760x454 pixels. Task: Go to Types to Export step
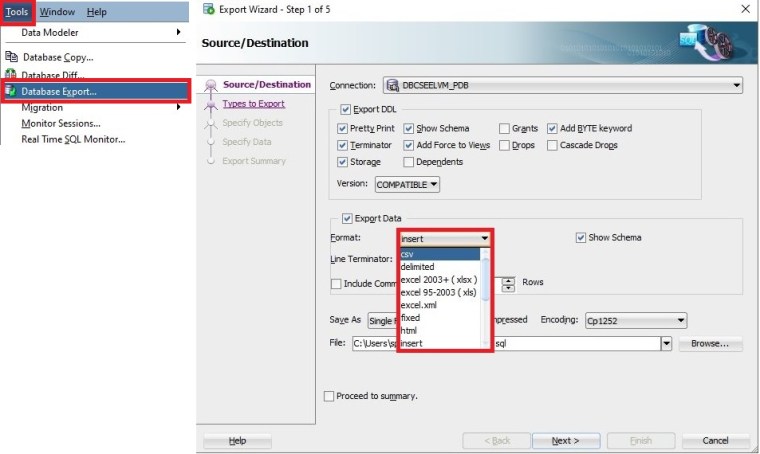point(253,104)
